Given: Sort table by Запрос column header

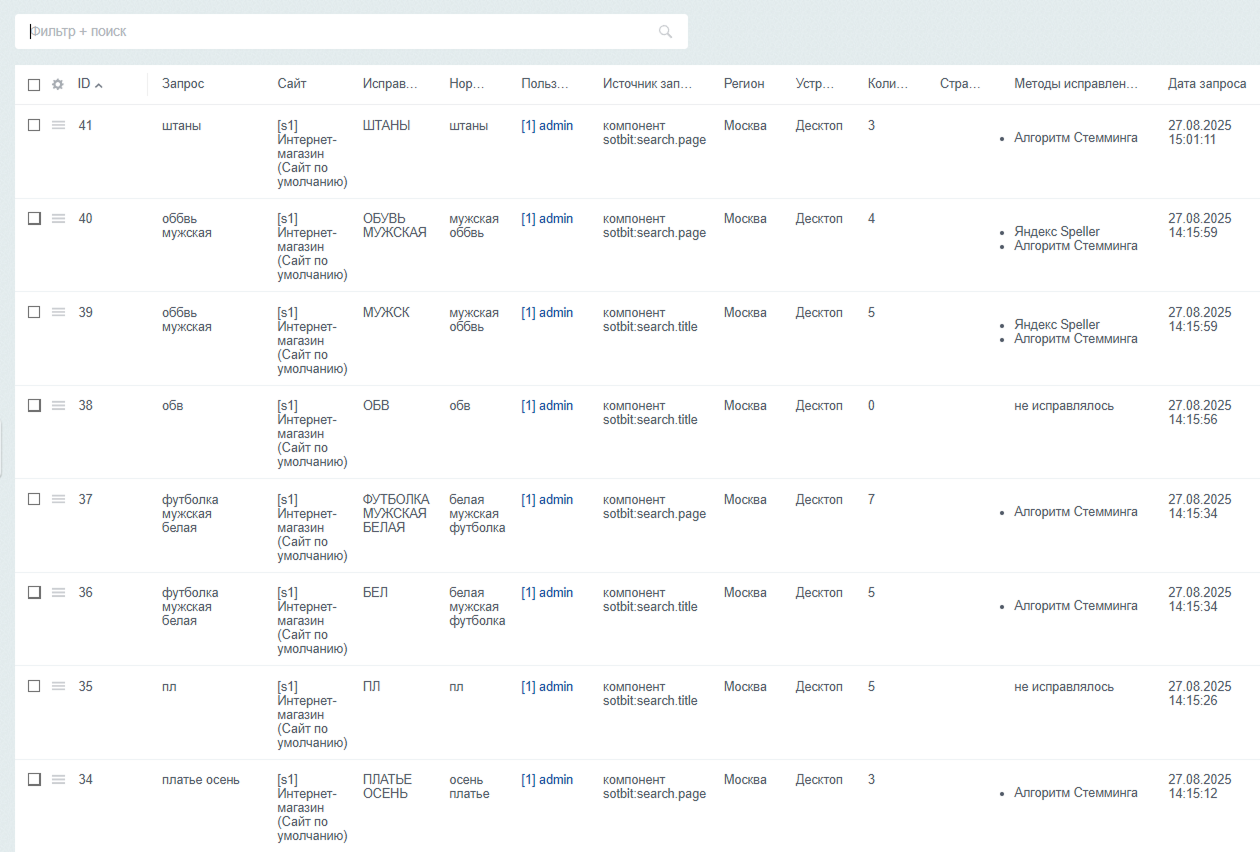Looking at the screenshot, I should [x=183, y=84].
